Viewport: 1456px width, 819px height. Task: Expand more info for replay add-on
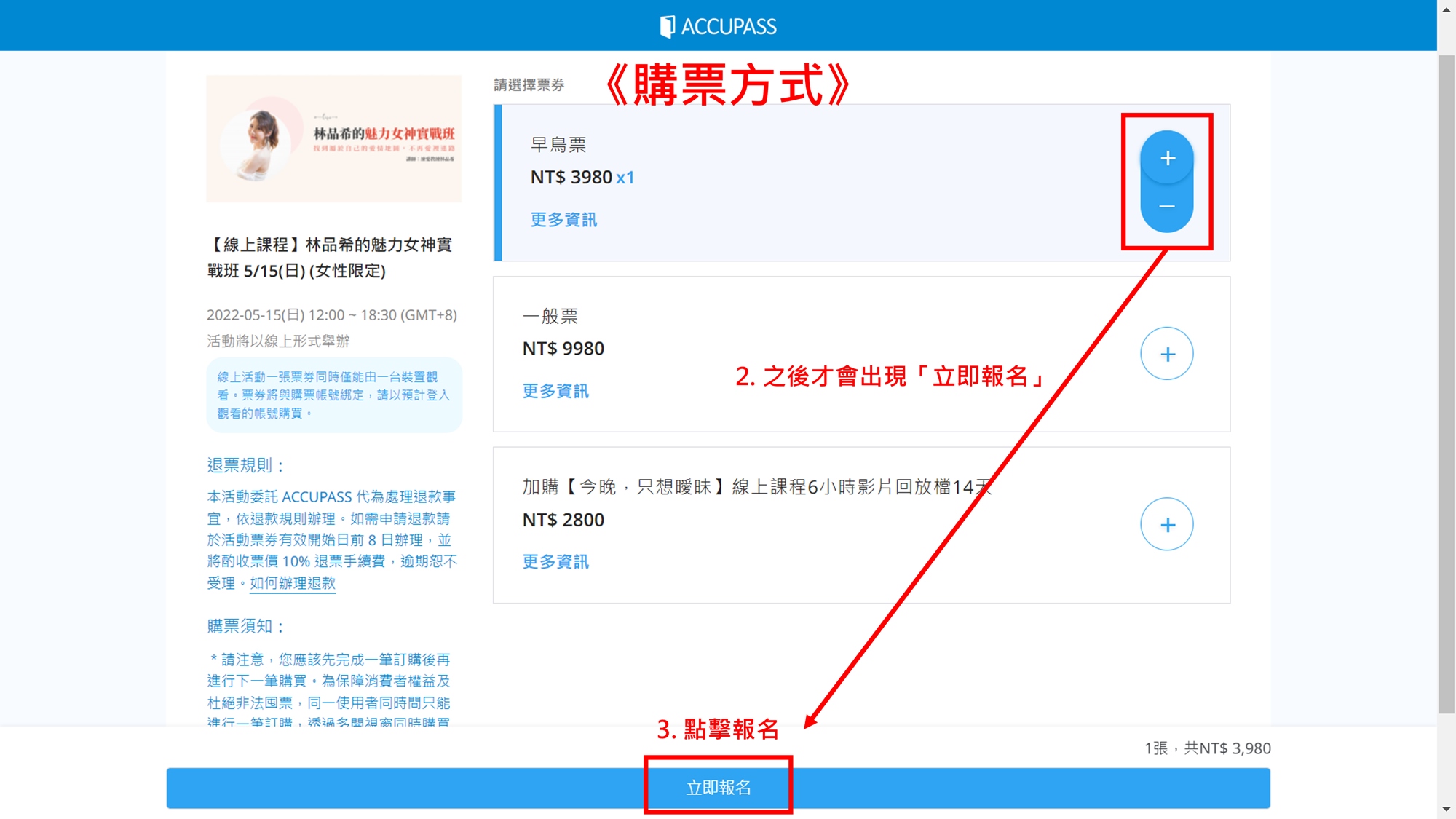point(555,562)
